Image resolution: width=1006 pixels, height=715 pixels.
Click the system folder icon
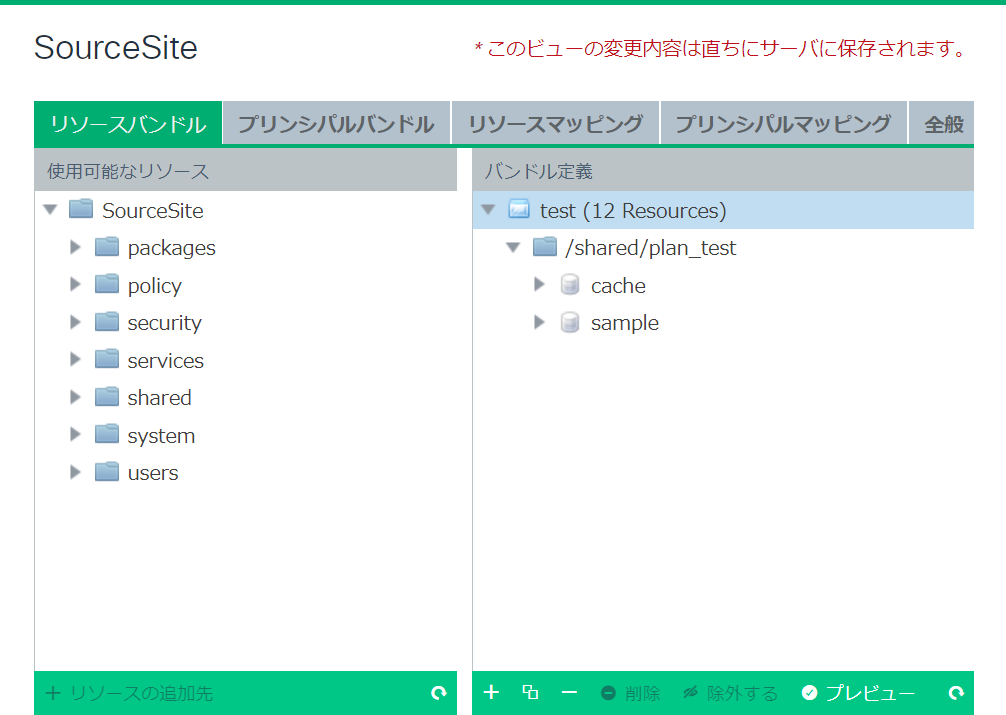point(107,434)
